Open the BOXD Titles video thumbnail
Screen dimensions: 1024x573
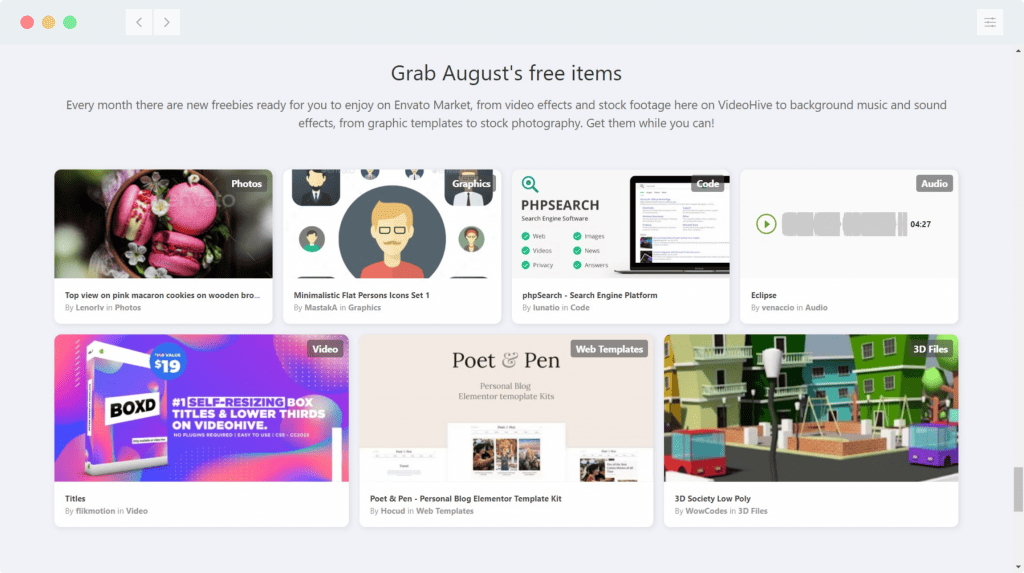point(201,408)
